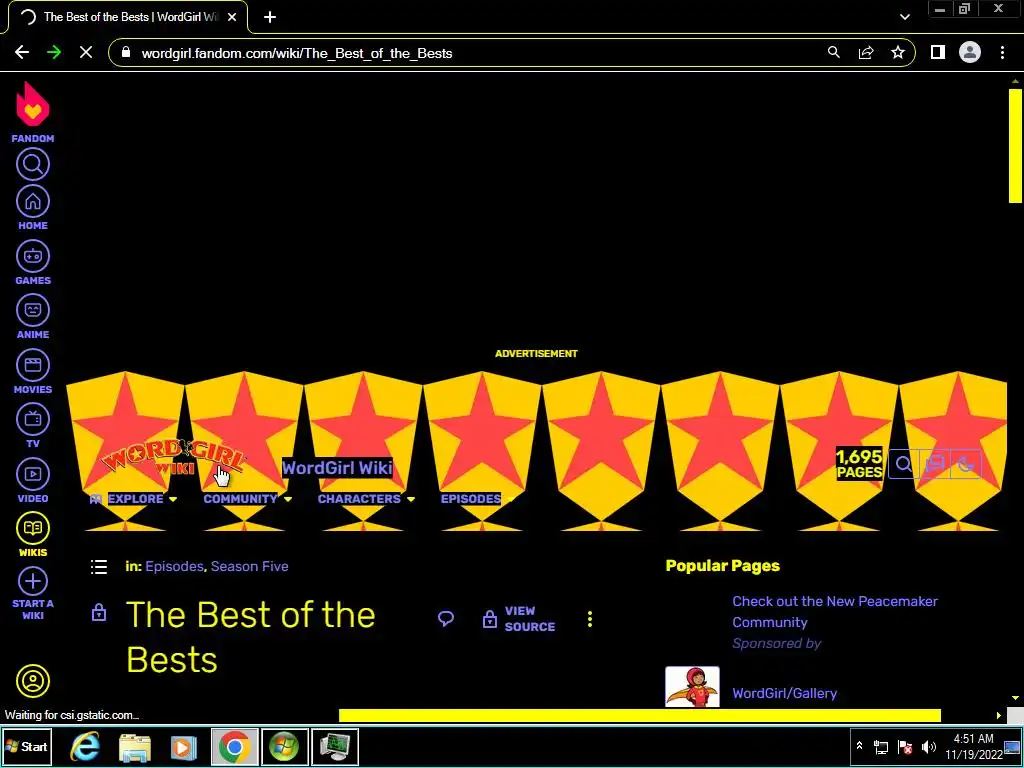Open the table of contents list icon
This screenshot has height=768, width=1024.
click(x=99, y=566)
